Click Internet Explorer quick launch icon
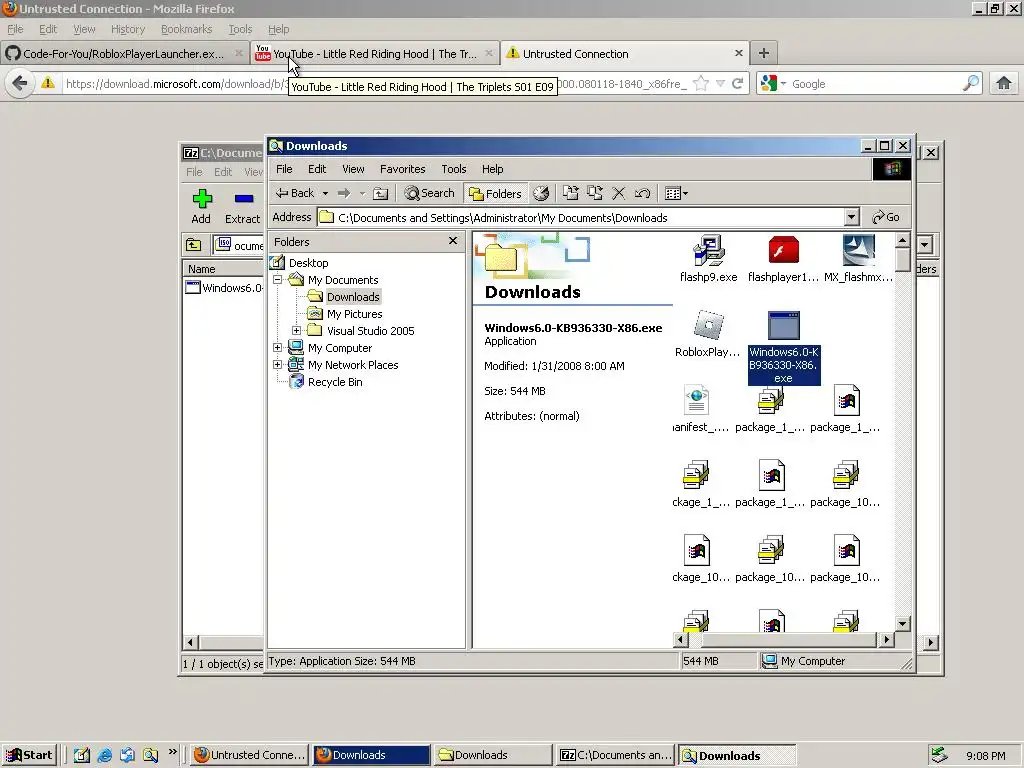 pyautogui.click(x=104, y=756)
